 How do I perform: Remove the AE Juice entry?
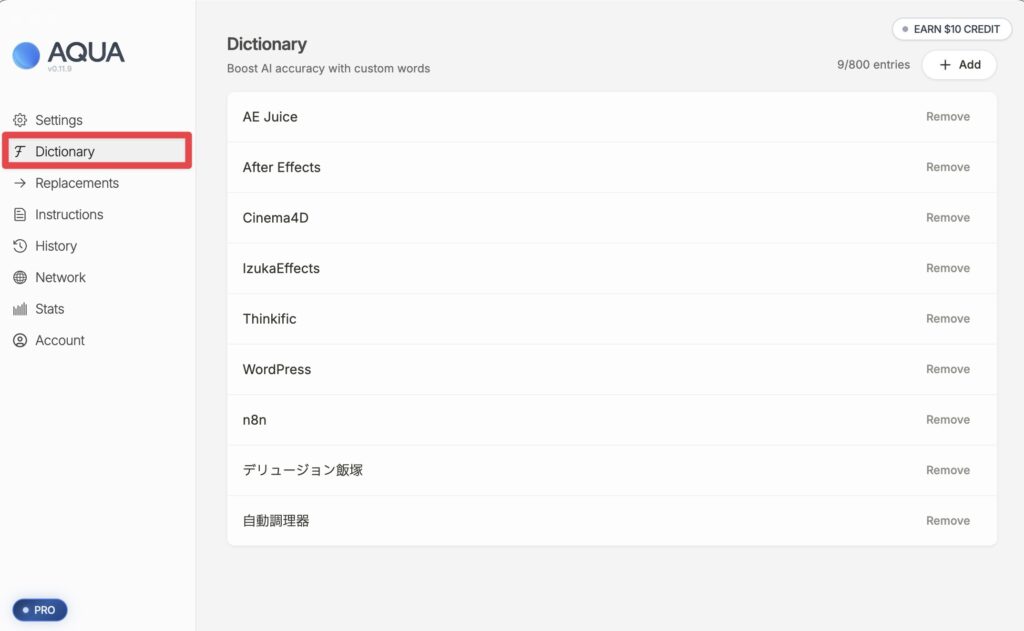click(x=947, y=117)
